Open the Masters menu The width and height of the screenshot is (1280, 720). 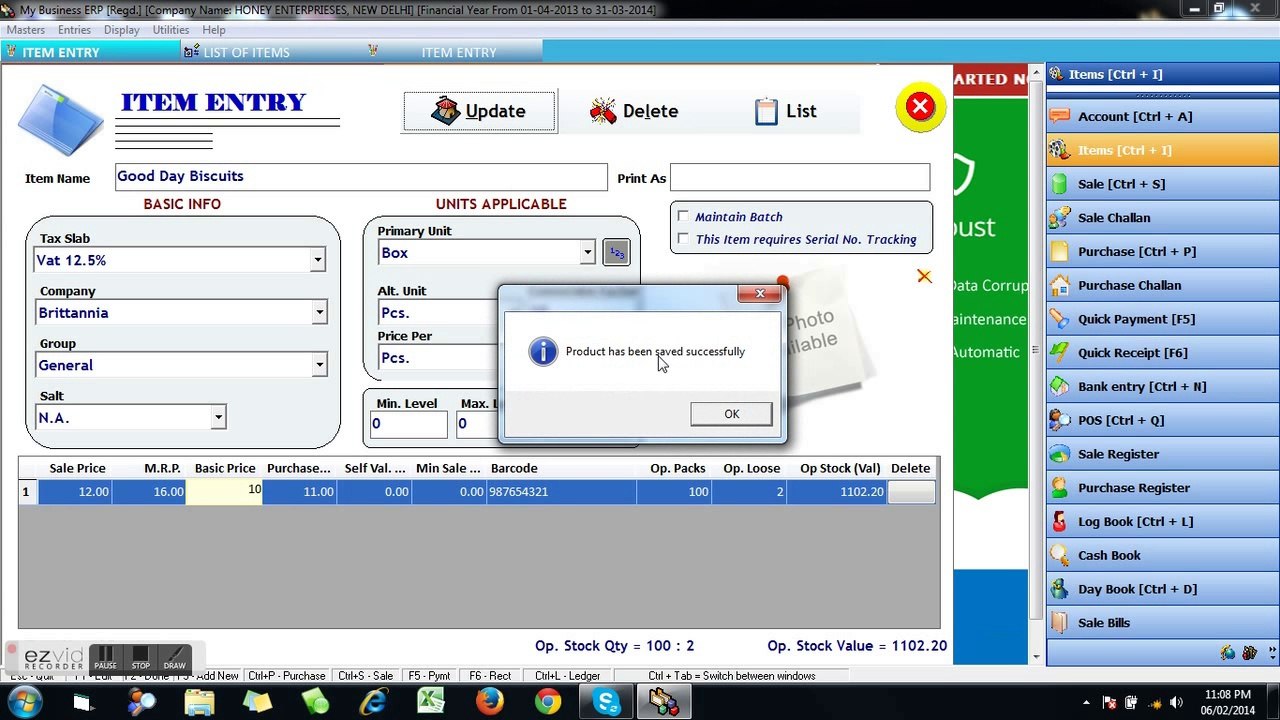click(x=25, y=30)
